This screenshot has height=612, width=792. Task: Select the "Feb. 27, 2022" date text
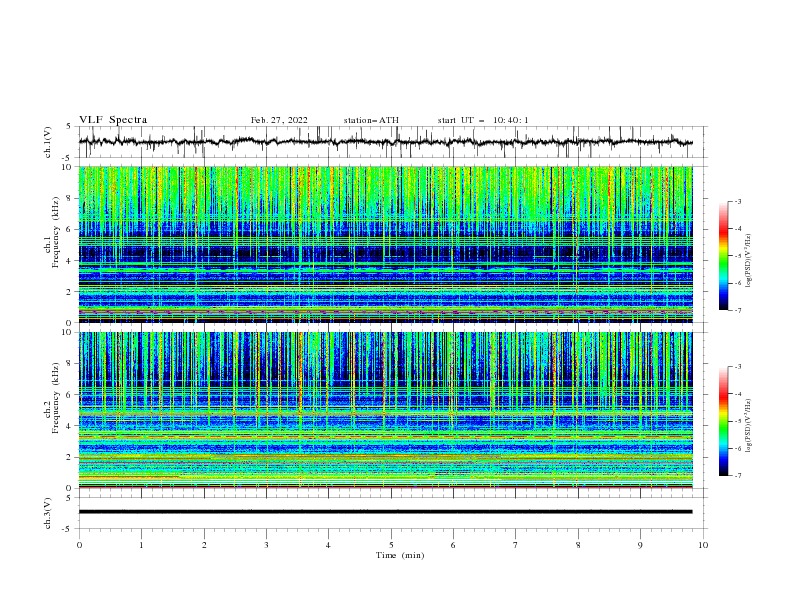click(279, 120)
